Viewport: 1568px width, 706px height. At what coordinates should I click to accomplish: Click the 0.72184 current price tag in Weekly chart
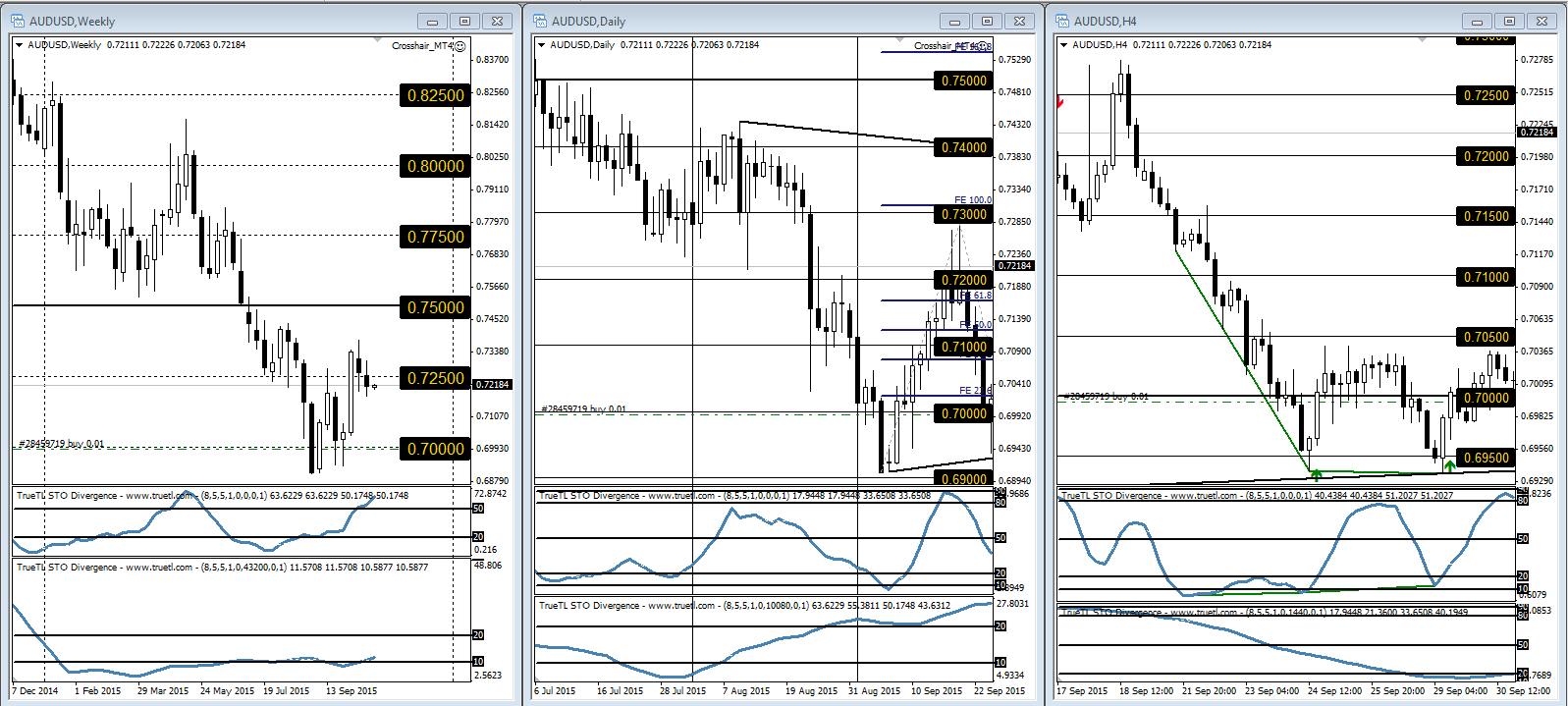[x=493, y=384]
